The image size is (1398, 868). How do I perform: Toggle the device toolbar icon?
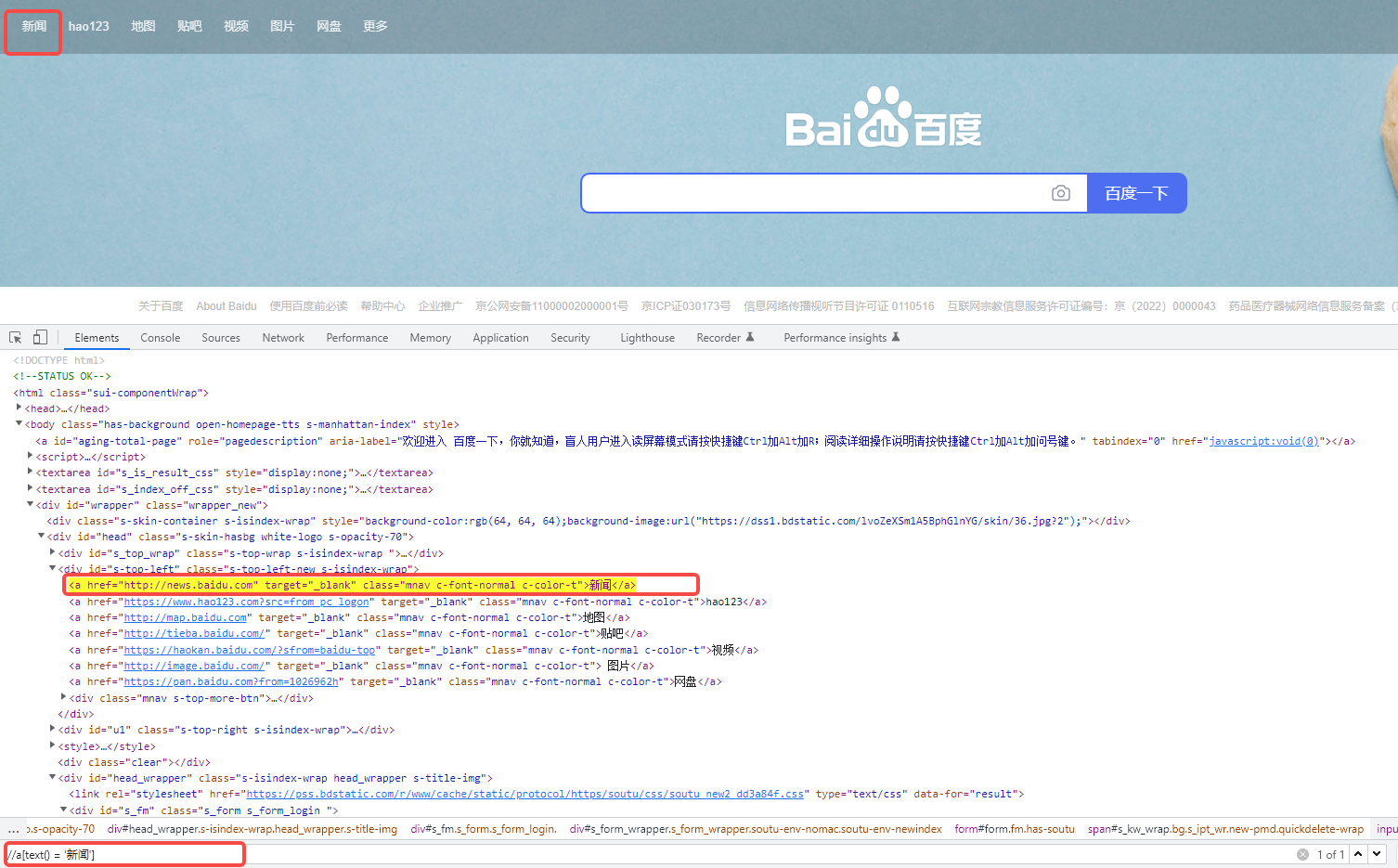40,337
